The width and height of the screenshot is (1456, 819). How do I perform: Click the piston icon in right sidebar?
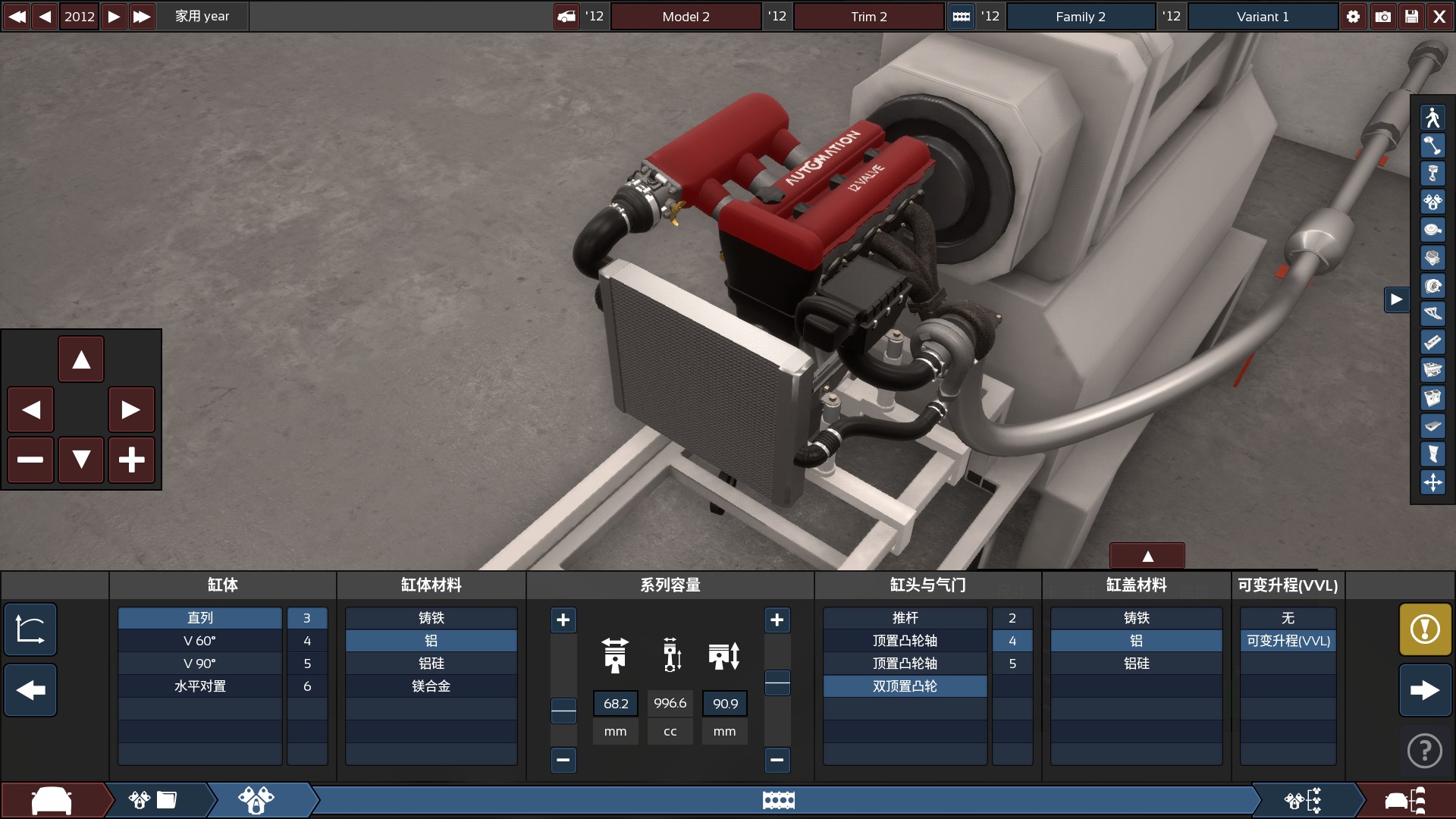click(x=1432, y=174)
